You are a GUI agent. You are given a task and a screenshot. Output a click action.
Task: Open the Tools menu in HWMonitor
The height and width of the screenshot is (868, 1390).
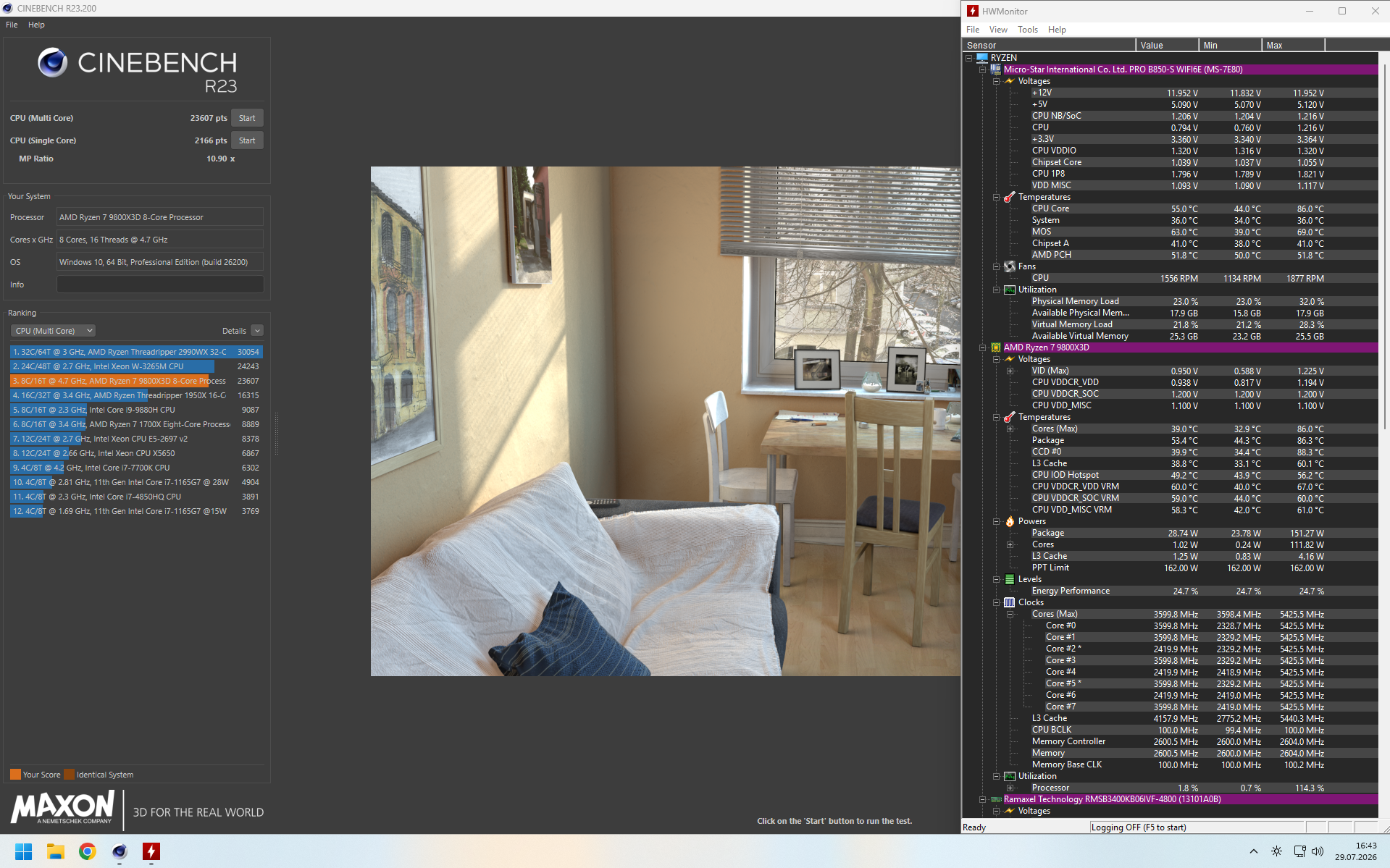click(1027, 30)
